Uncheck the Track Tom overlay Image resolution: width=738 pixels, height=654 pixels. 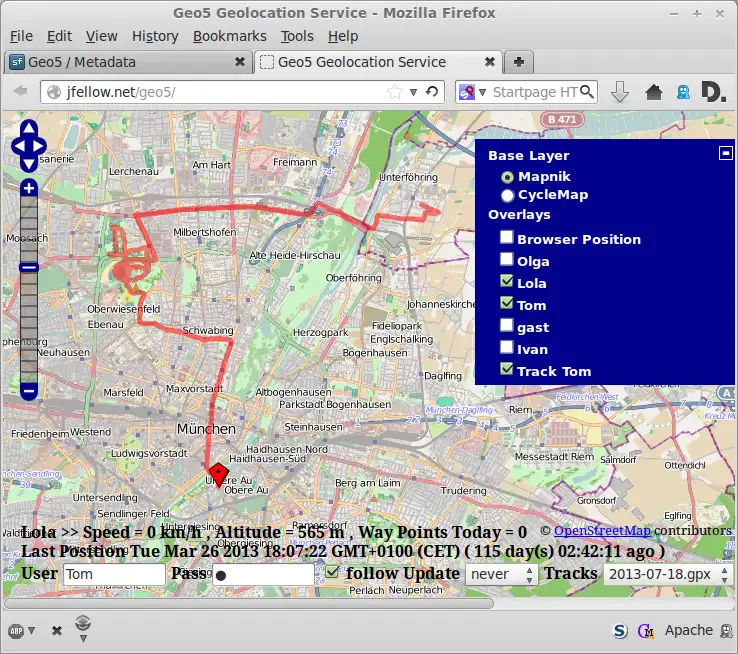coord(507,370)
